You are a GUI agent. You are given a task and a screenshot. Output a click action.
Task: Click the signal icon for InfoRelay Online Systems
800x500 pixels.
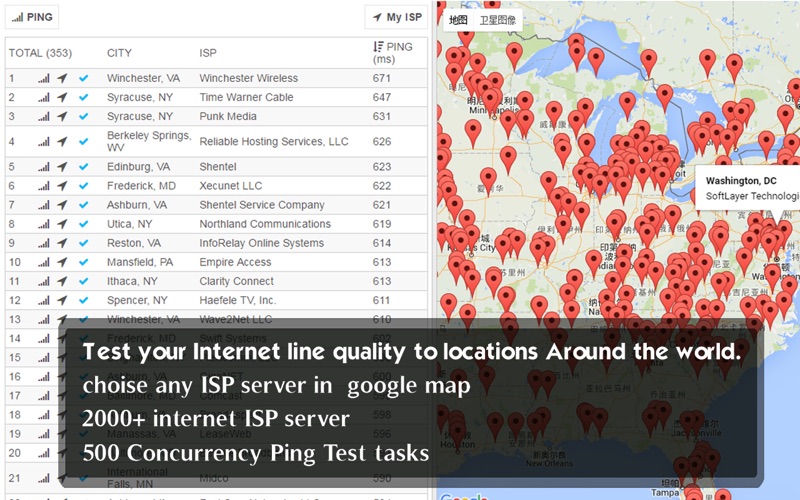(x=44, y=243)
